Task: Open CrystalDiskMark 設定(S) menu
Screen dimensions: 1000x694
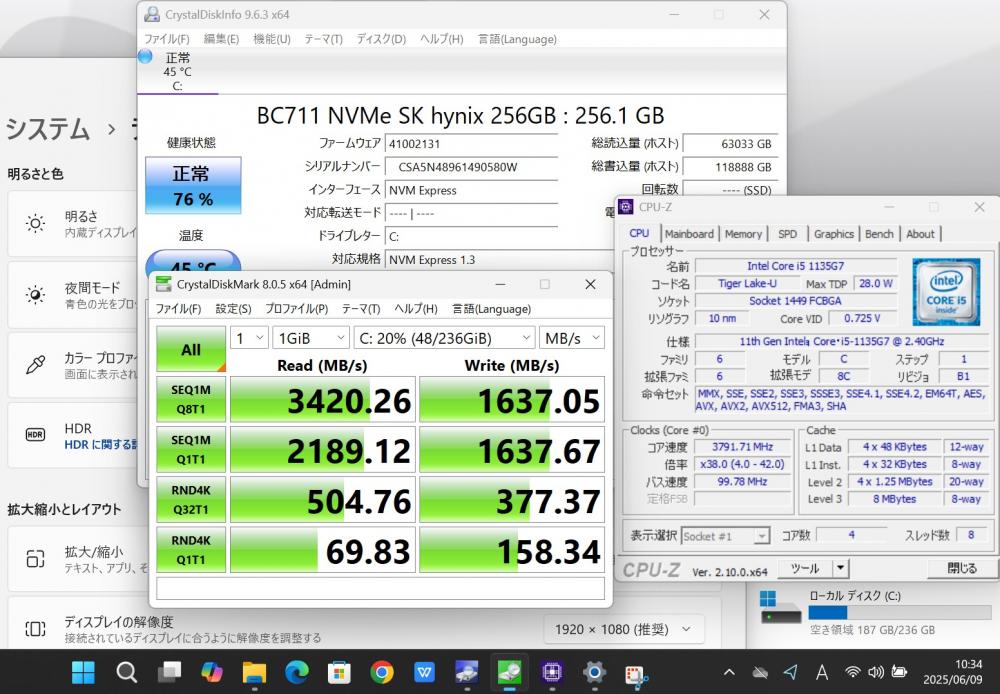Action: pos(233,309)
